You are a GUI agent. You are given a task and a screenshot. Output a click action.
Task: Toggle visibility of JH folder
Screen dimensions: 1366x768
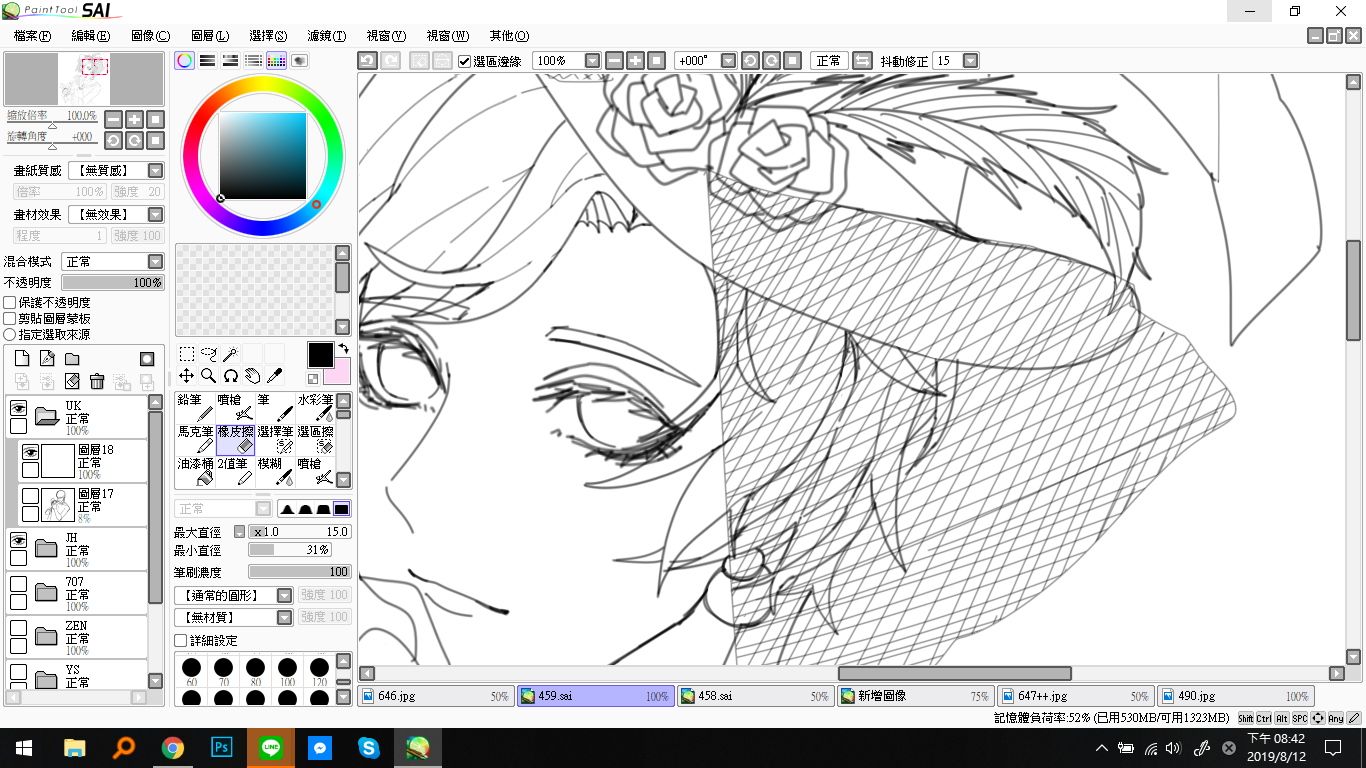(x=18, y=540)
